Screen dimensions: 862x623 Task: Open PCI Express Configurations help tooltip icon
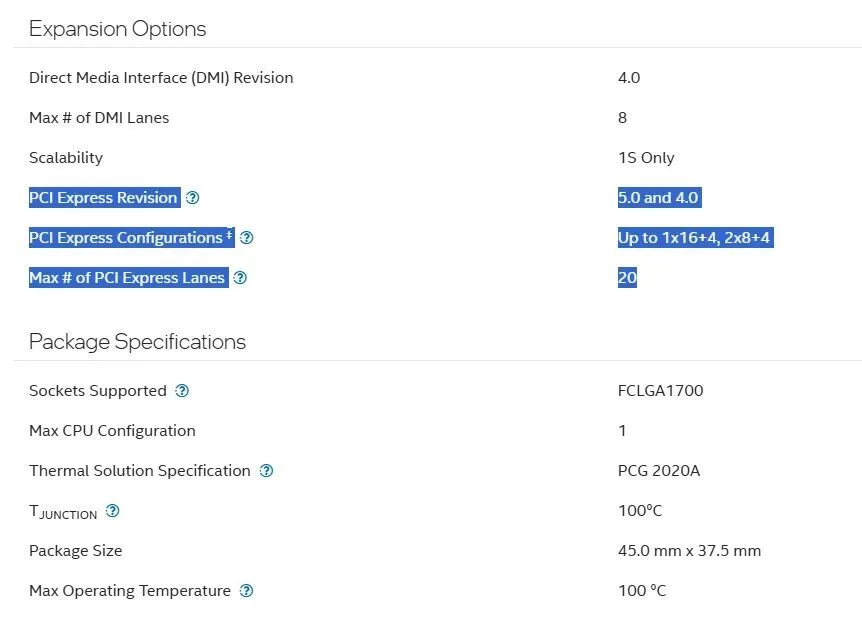247,238
